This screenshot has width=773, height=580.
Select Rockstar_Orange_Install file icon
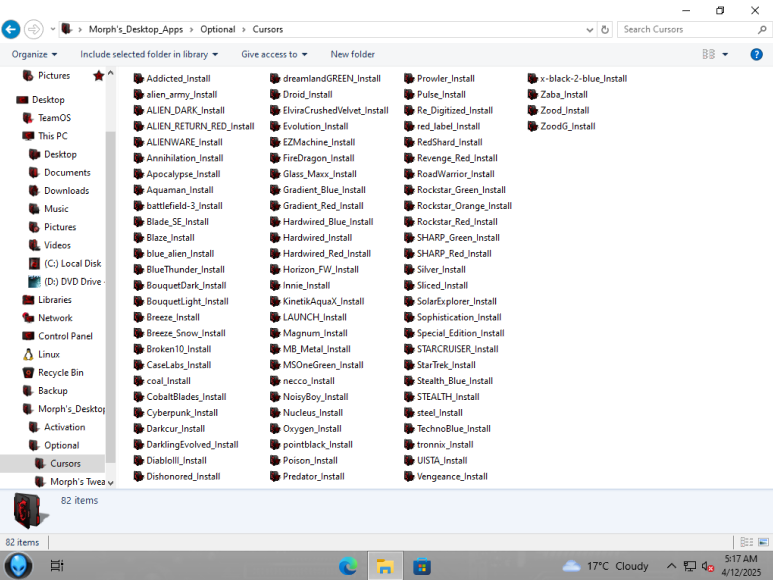(x=409, y=205)
